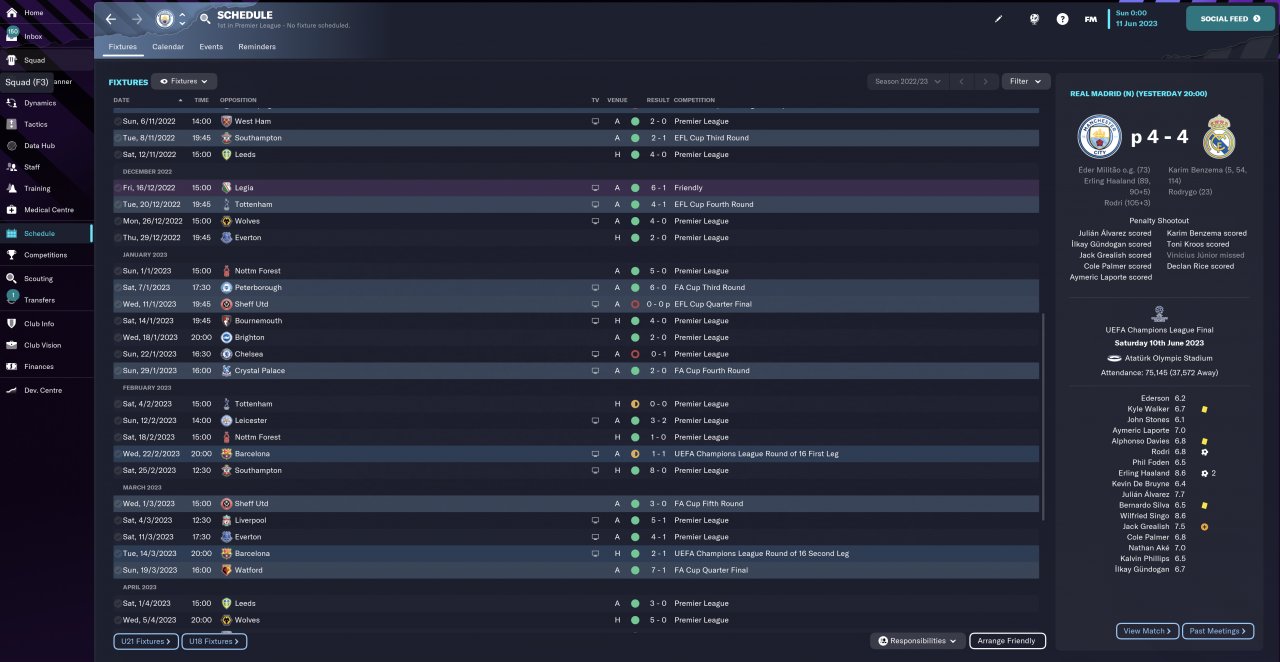Click the Barcelona badge on 22/2/2023 row
The height and width of the screenshot is (662, 1280).
coord(226,454)
